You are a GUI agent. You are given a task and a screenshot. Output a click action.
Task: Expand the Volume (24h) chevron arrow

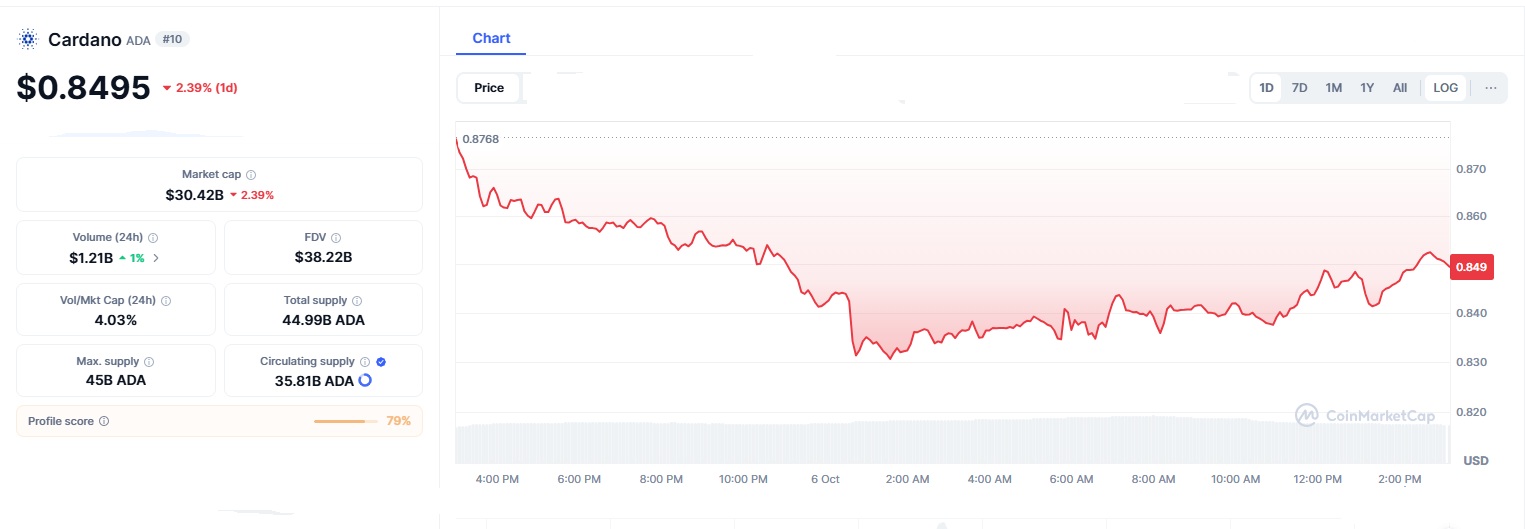click(x=156, y=258)
